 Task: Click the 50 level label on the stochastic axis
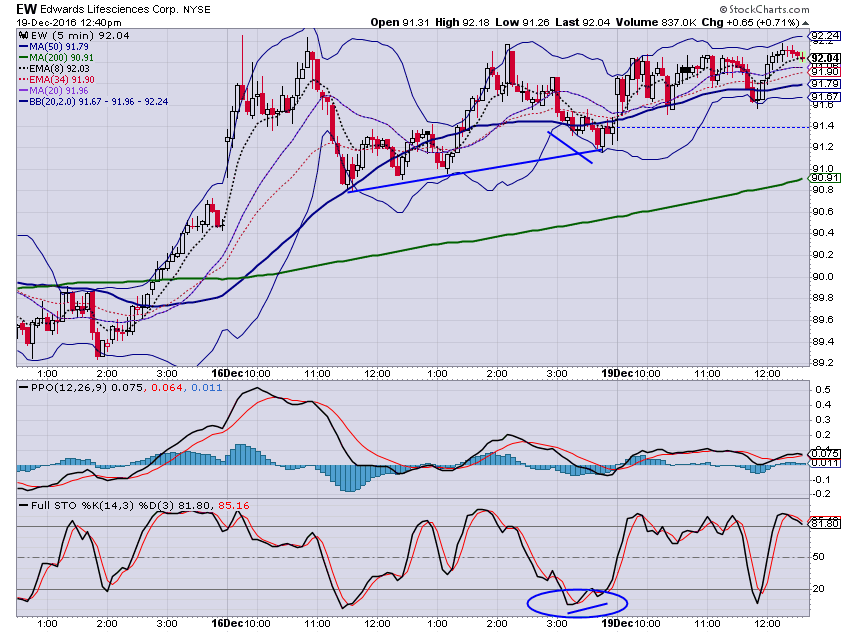[819, 557]
